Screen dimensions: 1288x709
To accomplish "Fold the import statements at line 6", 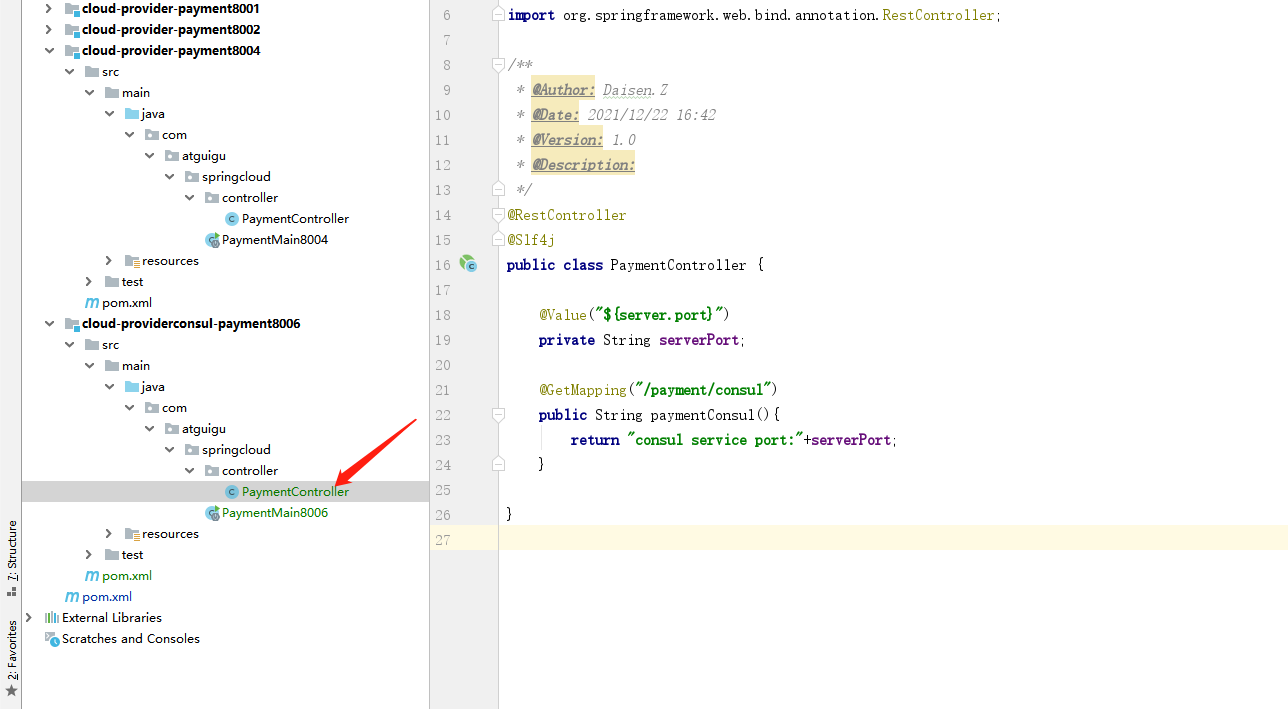I will tap(498, 15).
